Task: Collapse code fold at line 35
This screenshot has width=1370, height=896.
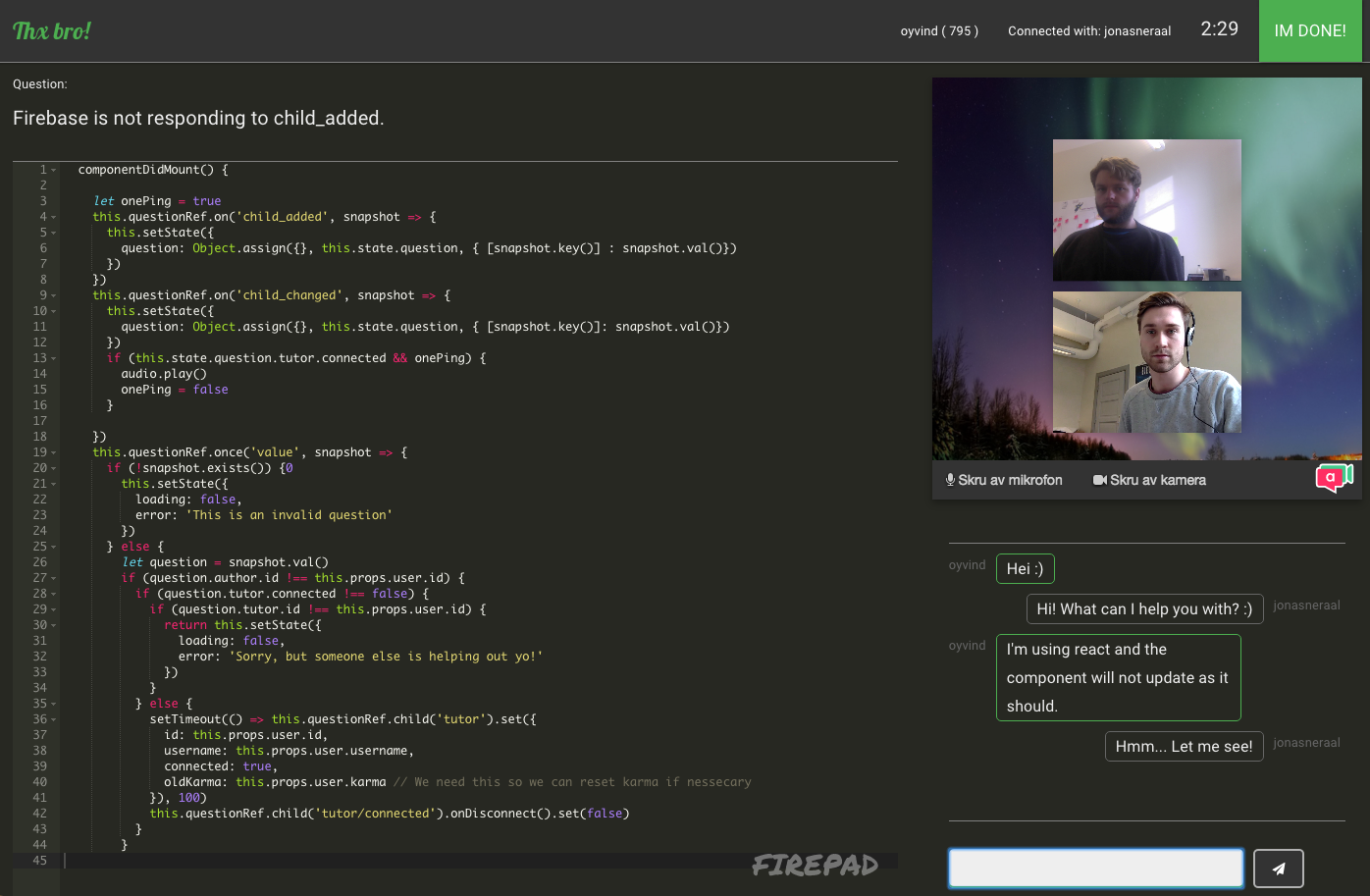Action: [54, 704]
